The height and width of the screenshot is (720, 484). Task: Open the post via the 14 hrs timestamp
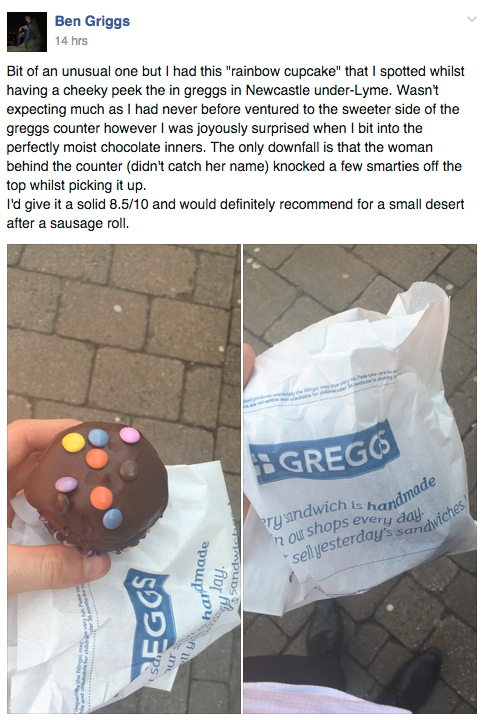click(71, 41)
